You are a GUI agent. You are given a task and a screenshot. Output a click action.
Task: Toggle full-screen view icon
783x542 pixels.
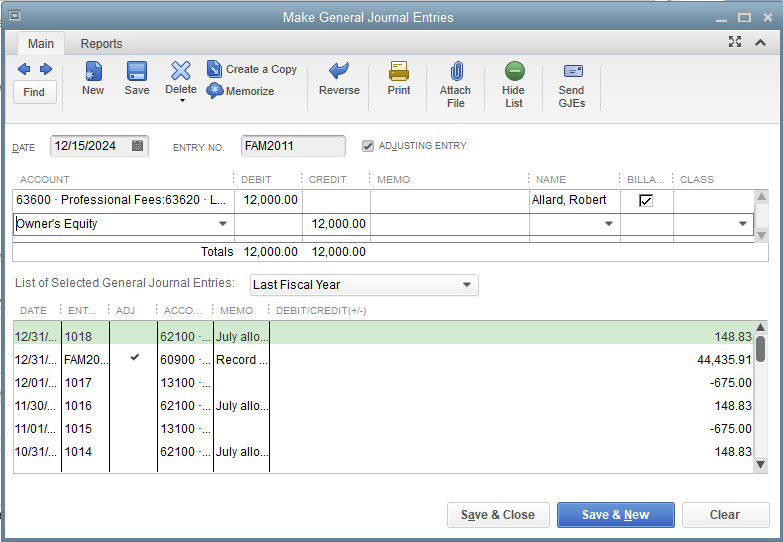(735, 42)
